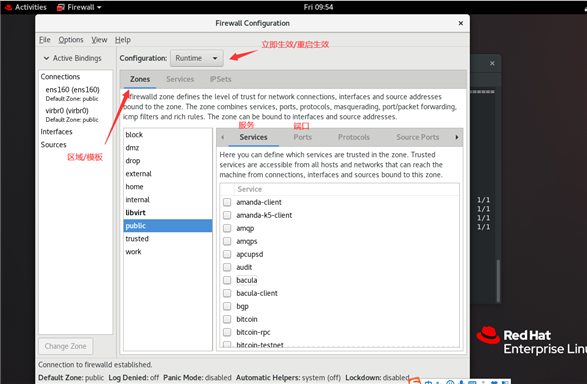Click the clock showing Fri 09:54
Screen dimensions: 587x384
click(x=318, y=7)
